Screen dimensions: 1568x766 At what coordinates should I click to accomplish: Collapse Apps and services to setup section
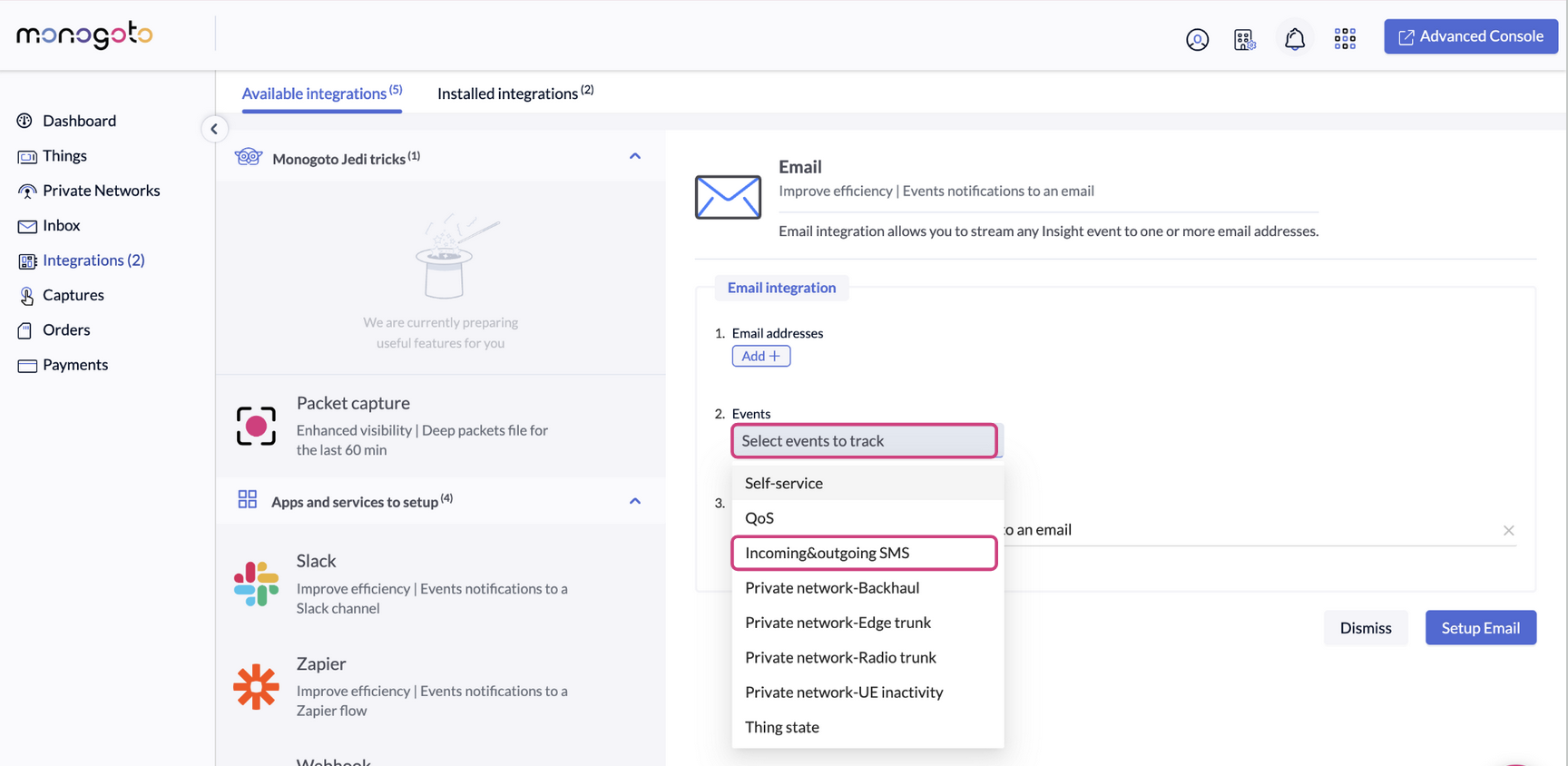pos(634,501)
